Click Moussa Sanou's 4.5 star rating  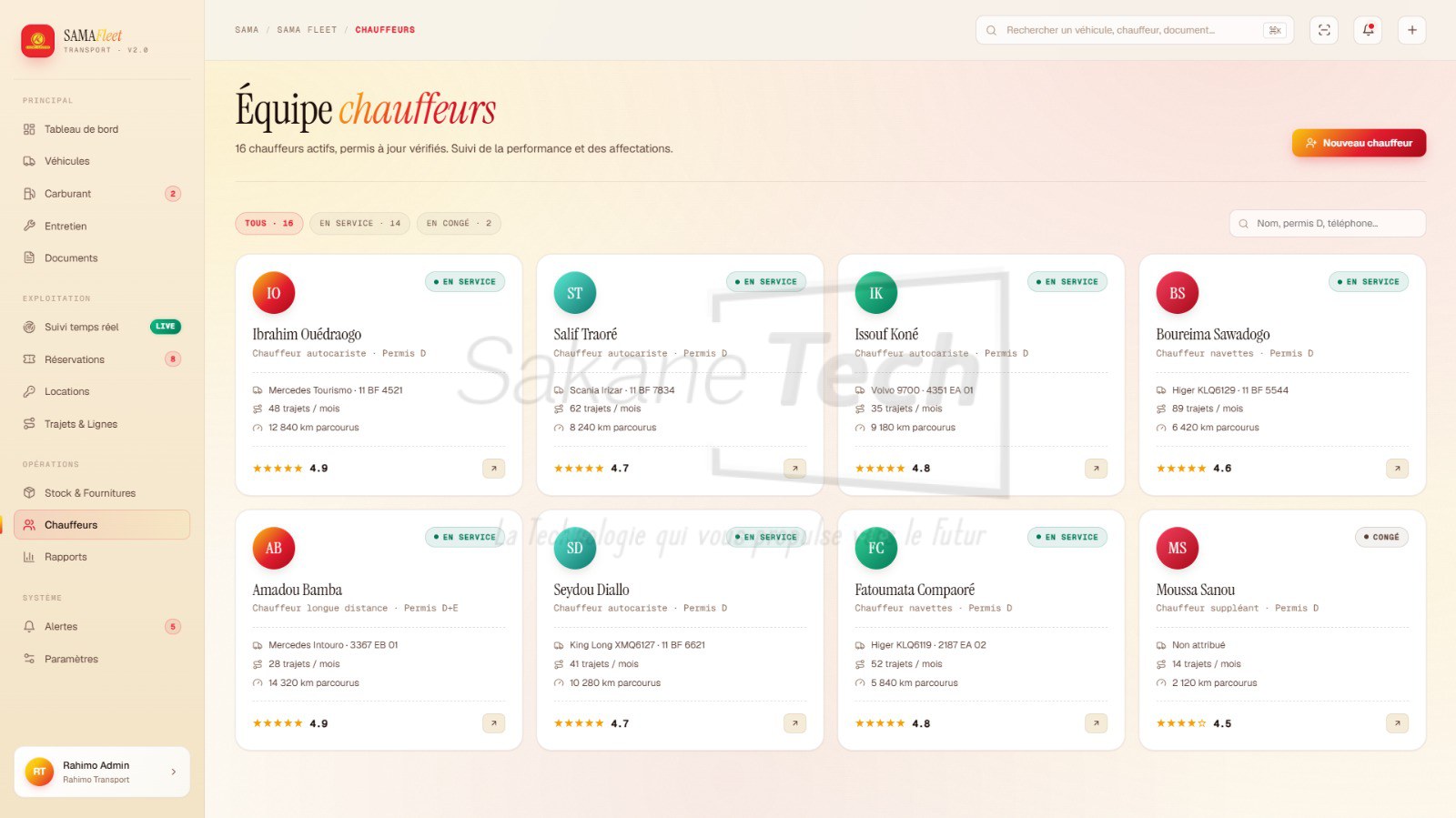[1194, 723]
